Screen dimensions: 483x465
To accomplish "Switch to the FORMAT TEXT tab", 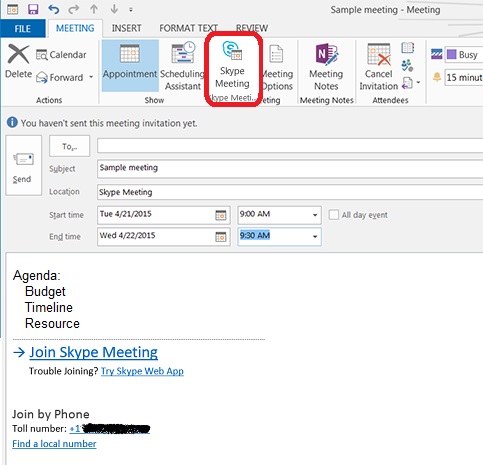I will [188, 28].
